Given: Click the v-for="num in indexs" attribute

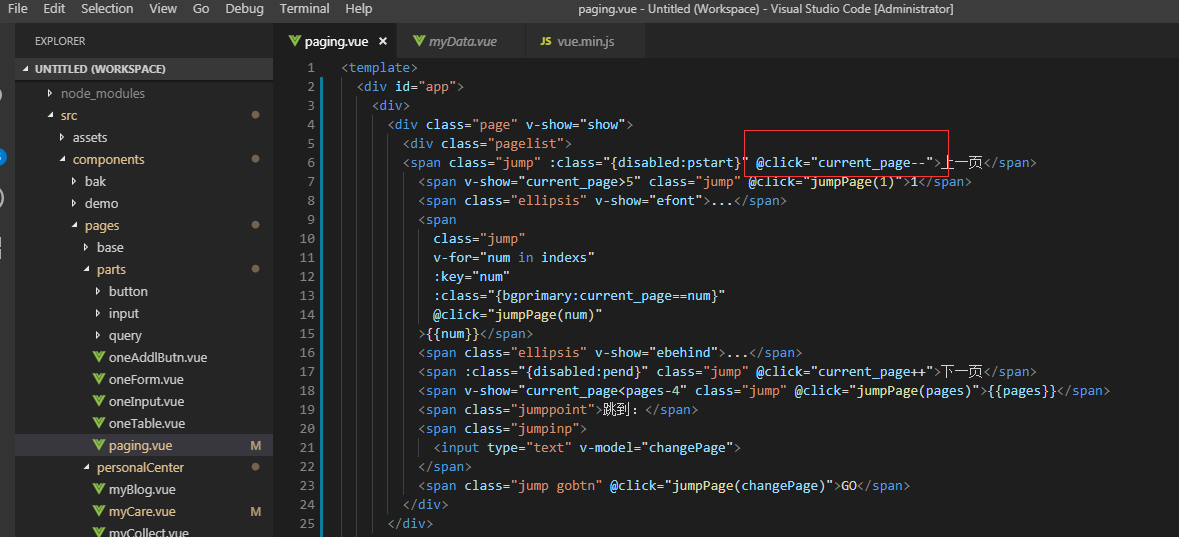Looking at the screenshot, I should 514,257.
